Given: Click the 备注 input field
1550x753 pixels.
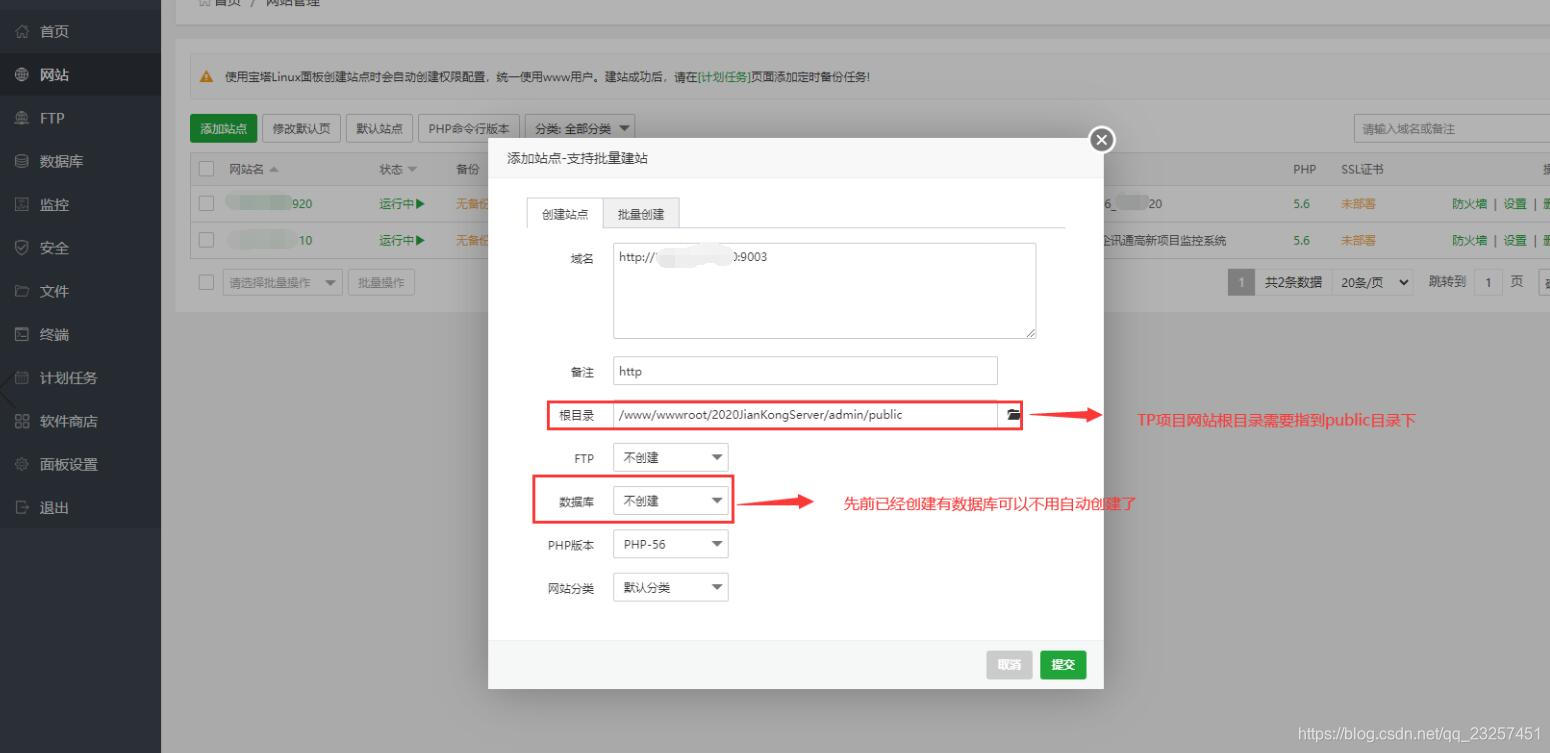Looking at the screenshot, I should [805, 371].
